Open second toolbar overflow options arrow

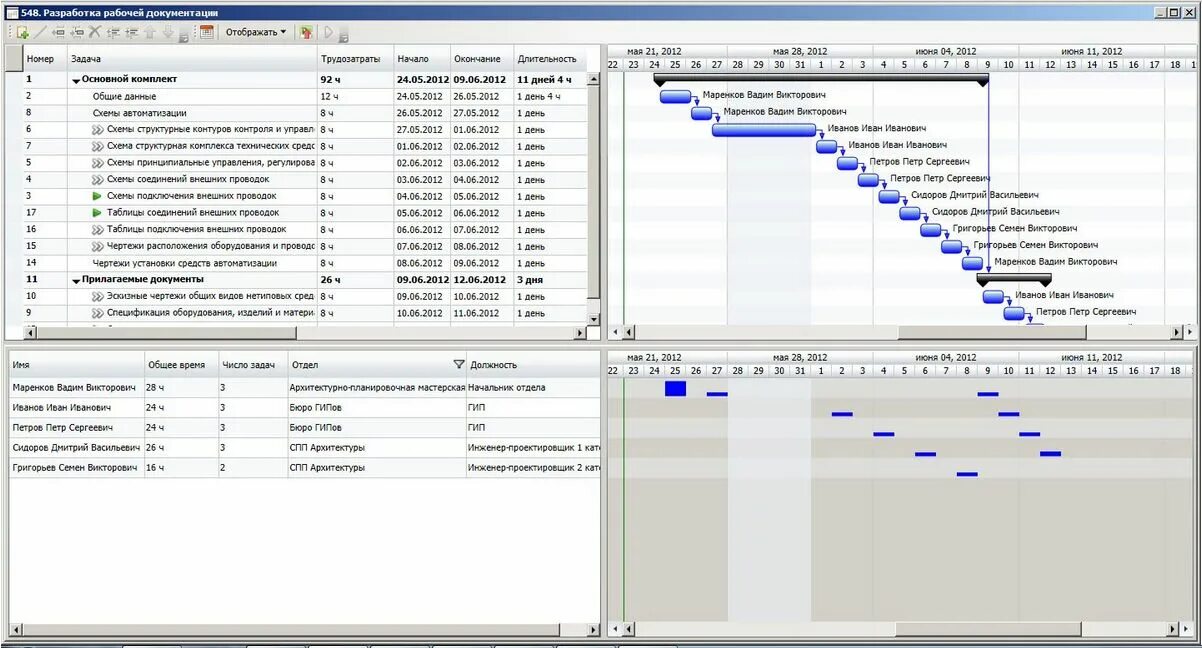[343, 36]
